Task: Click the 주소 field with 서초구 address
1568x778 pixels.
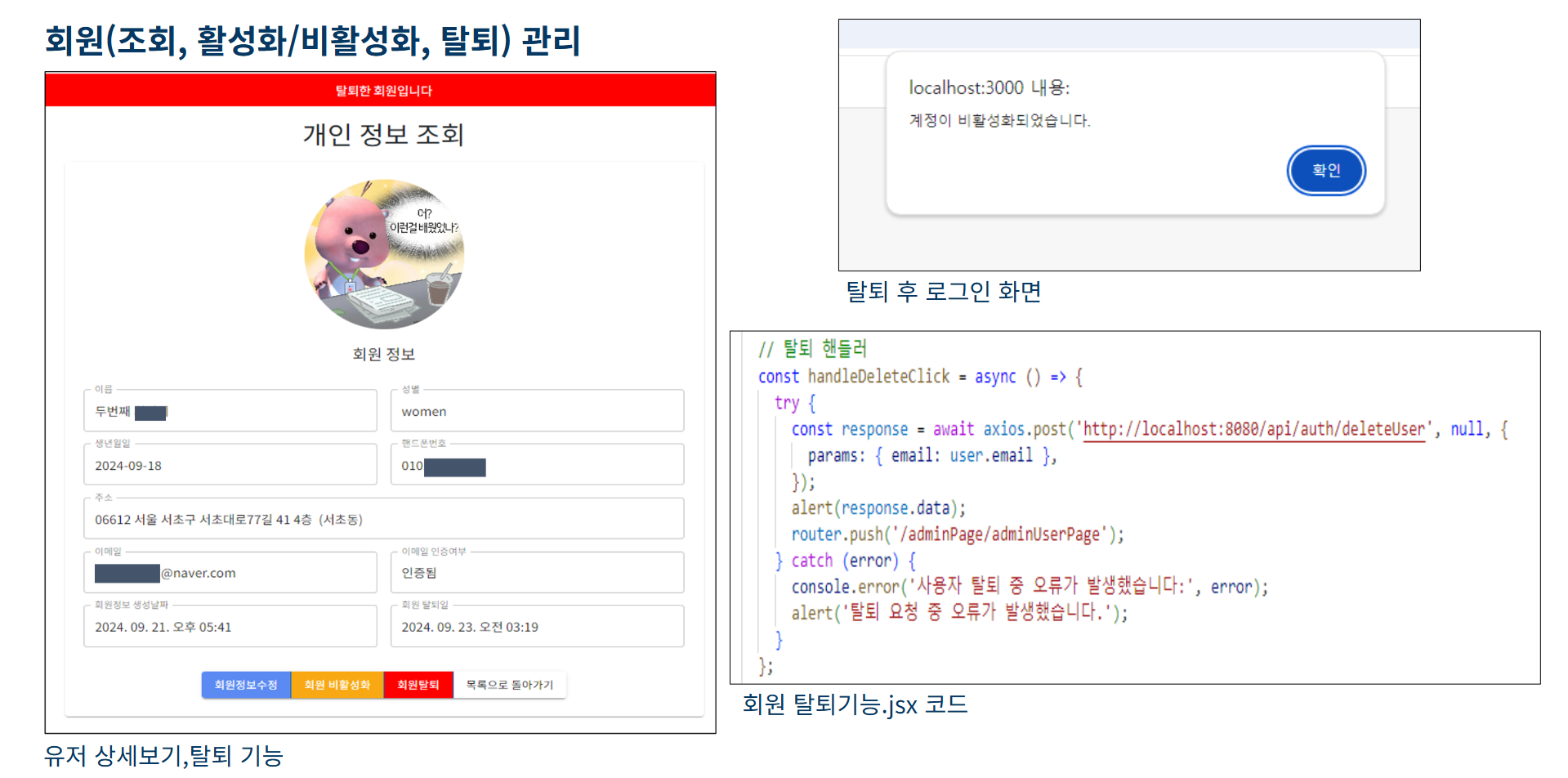Action: pyautogui.click(x=383, y=519)
